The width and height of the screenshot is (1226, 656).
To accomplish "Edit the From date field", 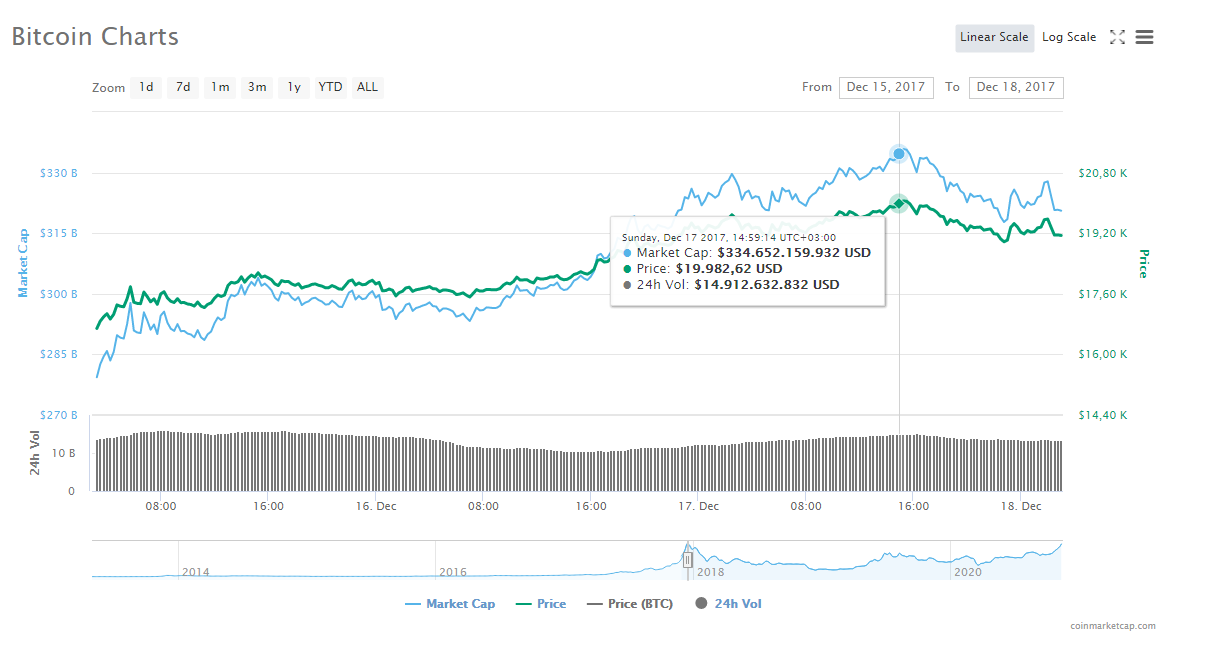I will 886,87.
